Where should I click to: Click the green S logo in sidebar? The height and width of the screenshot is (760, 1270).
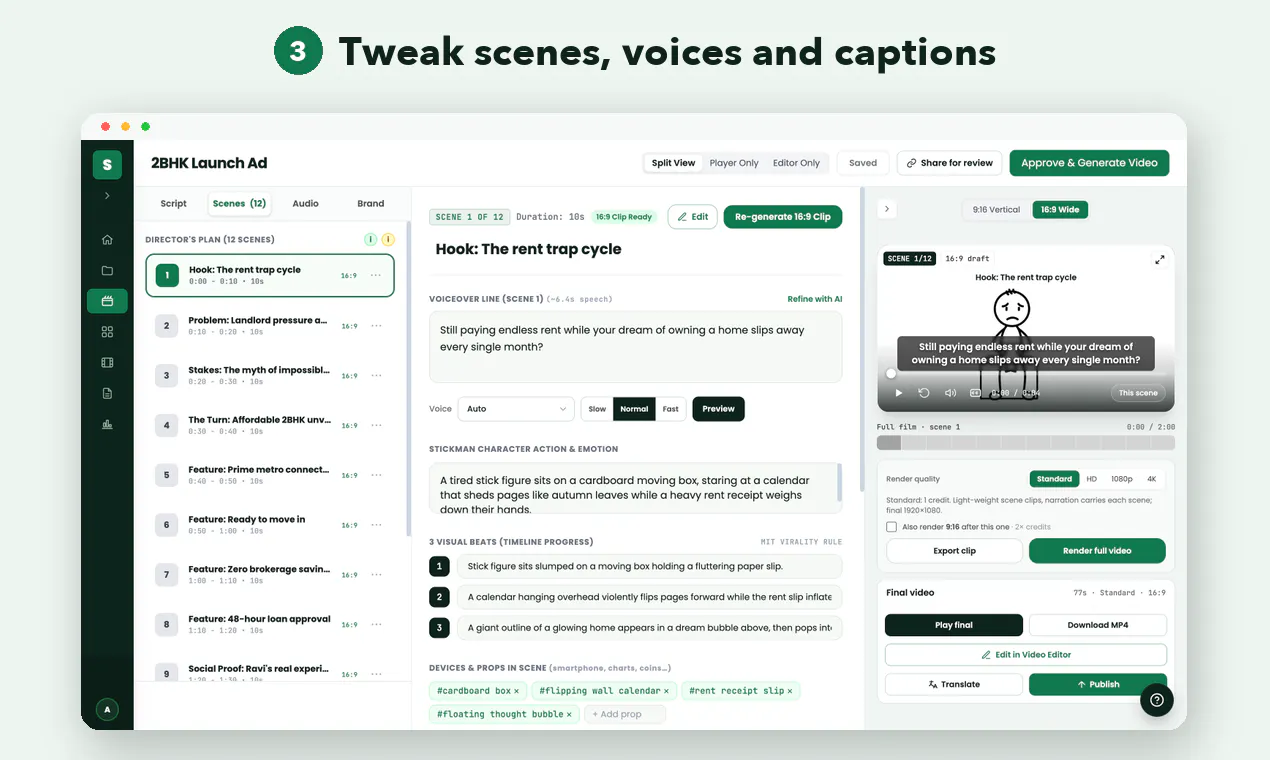[x=107, y=165]
